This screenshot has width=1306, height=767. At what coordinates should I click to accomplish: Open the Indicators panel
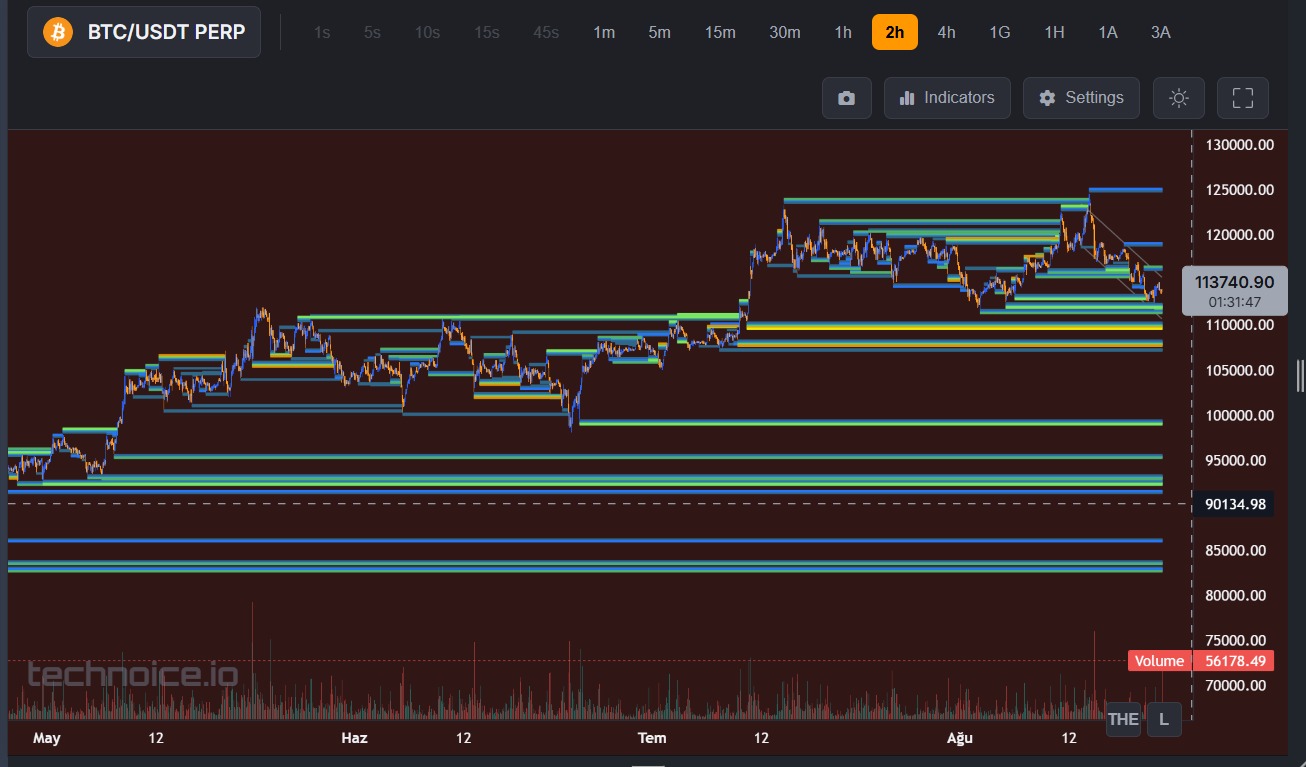tap(947, 98)
